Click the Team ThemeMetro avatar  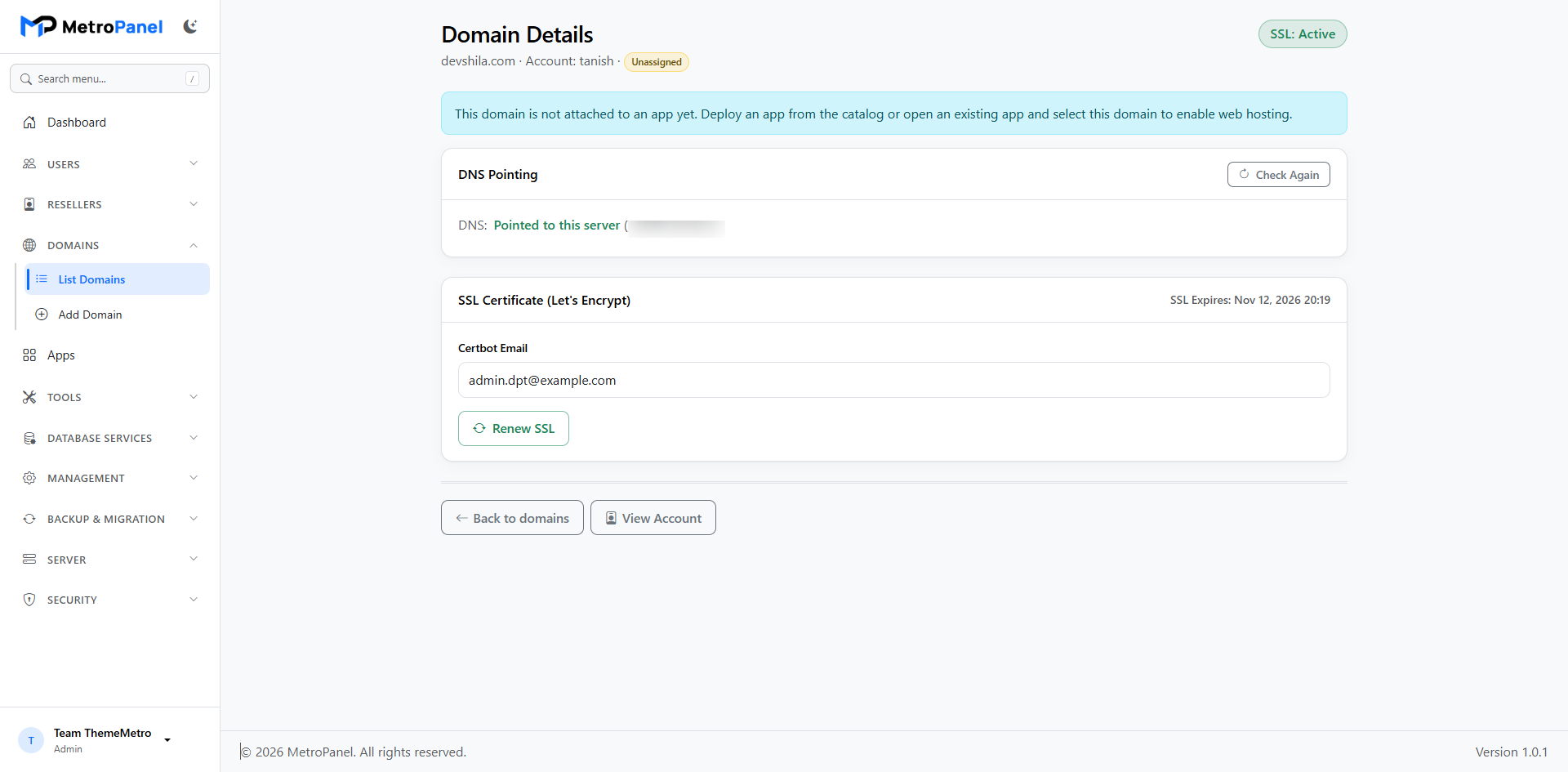click(x=31, y=740)
